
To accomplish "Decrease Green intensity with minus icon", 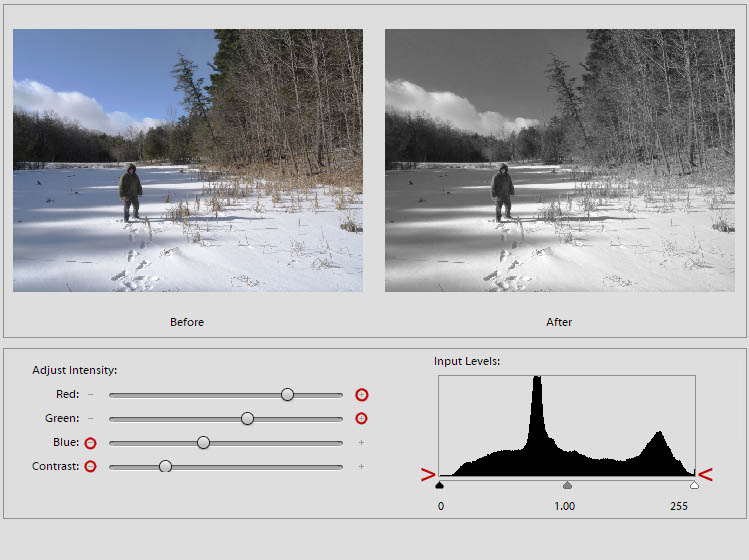I will pos(91,419).
